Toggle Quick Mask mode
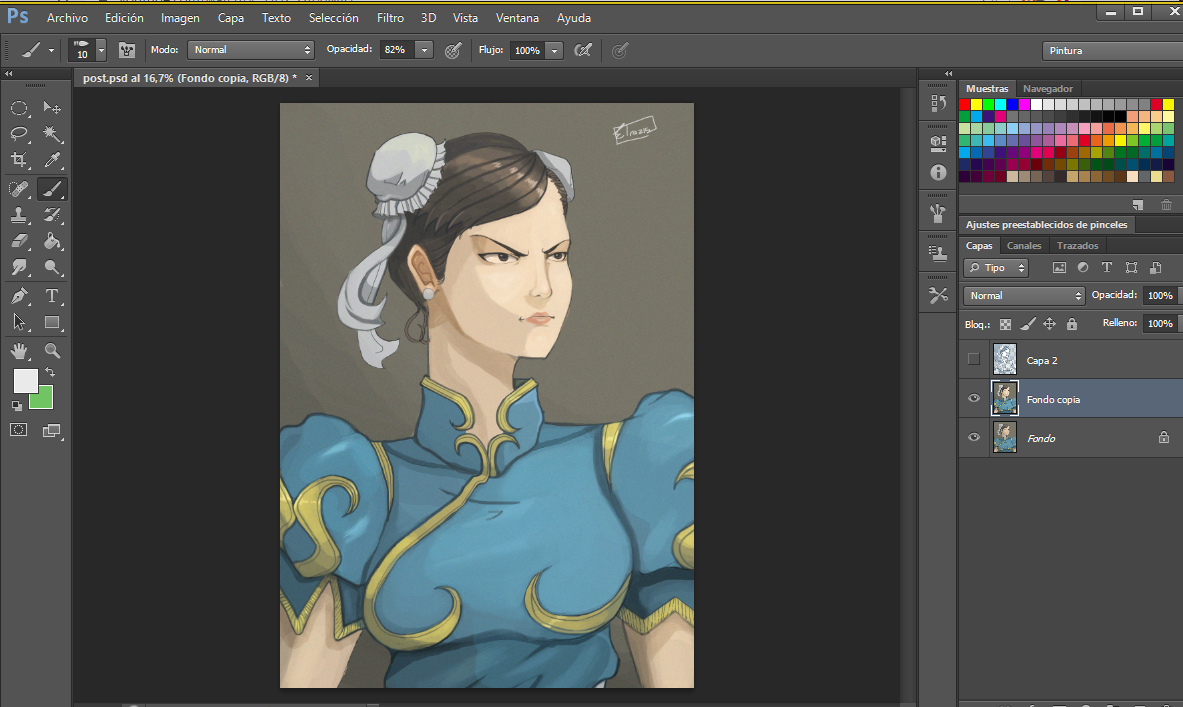Viewport: 1183px width, 707px height. (x=19, y=430)
